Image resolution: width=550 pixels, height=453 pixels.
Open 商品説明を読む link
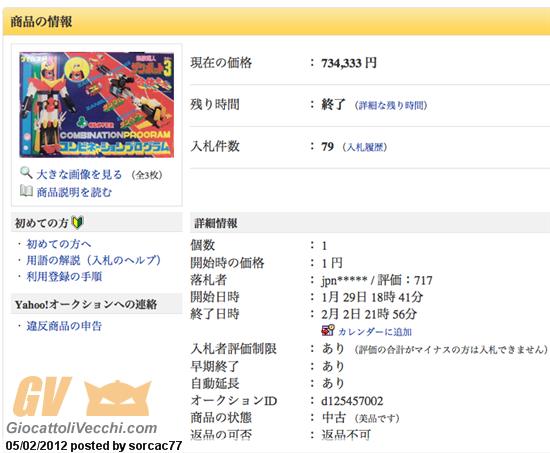[x=74, y=192]
